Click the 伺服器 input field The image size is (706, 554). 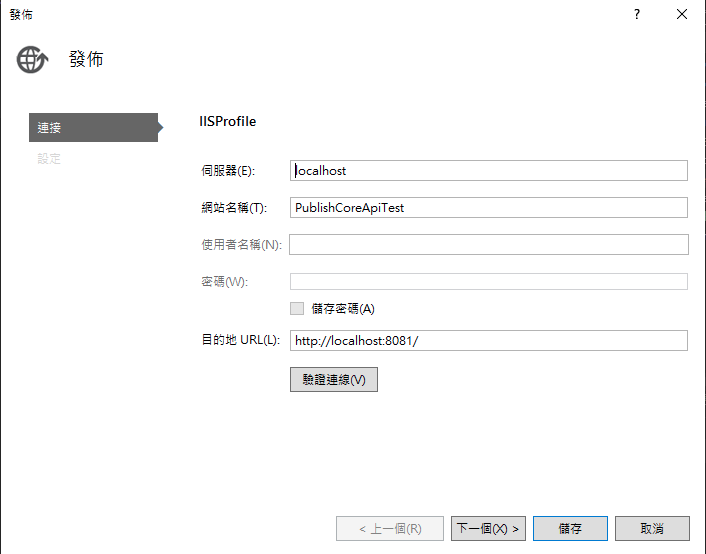(x=489, y=171)
